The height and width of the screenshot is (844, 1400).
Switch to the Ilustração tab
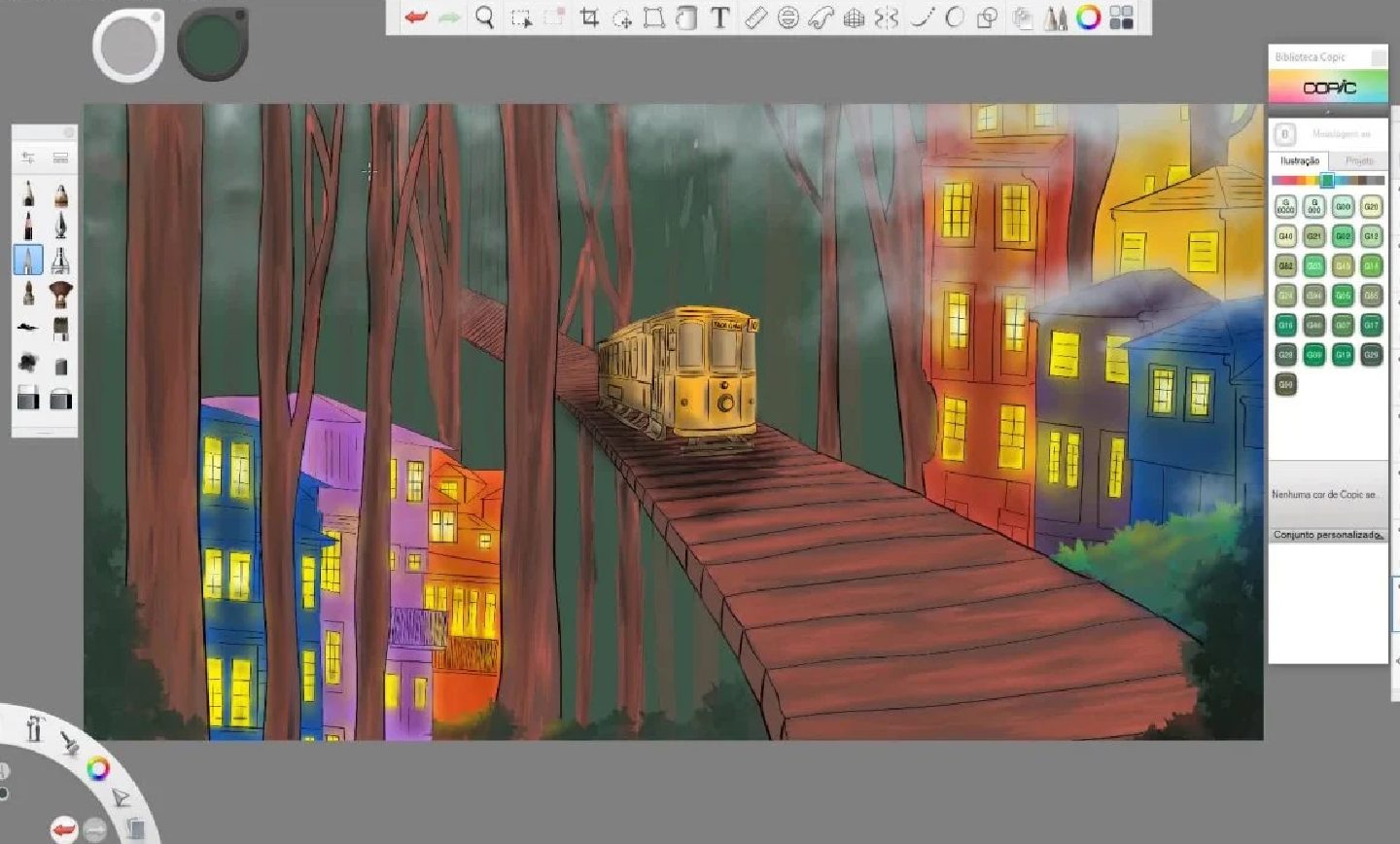click(x=1300, y=160)
